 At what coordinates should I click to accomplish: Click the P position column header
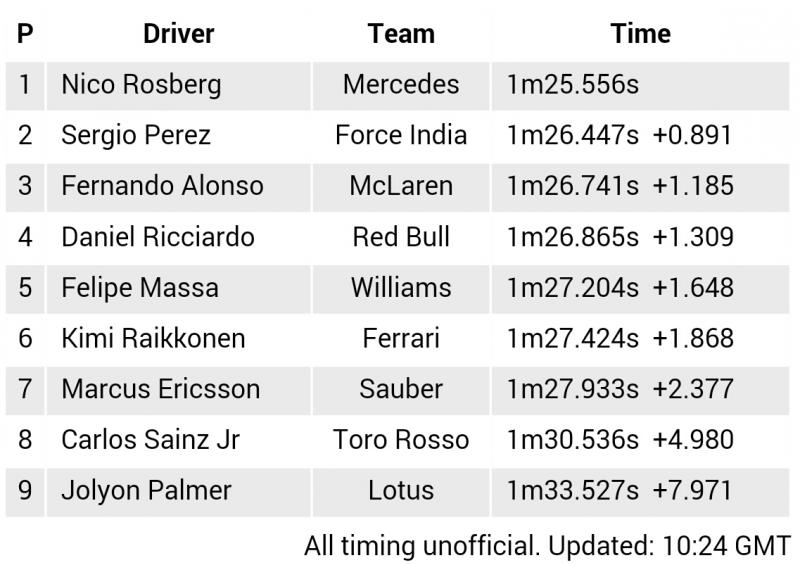(x=25, y=34)
